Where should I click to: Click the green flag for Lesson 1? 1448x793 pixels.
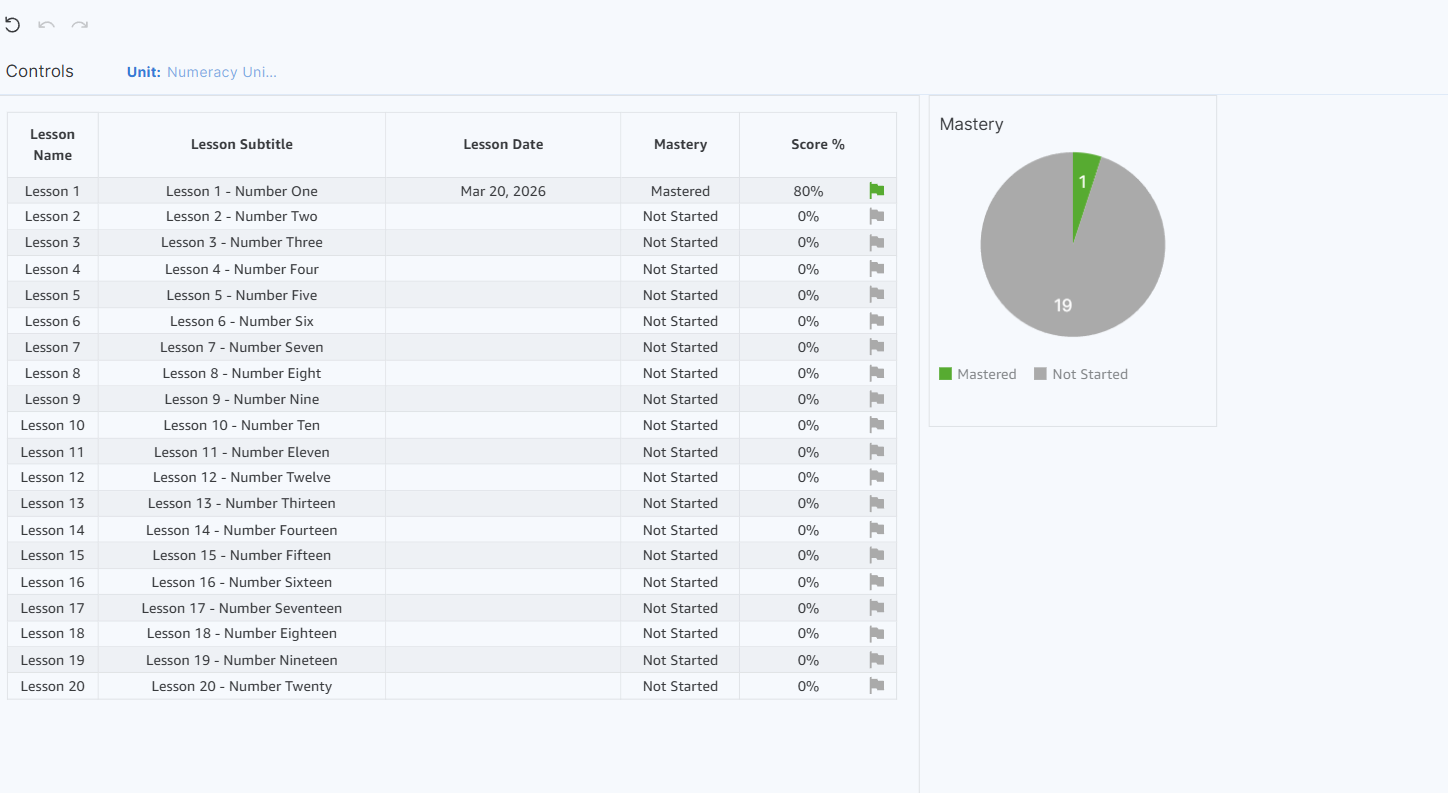point(877,190)
